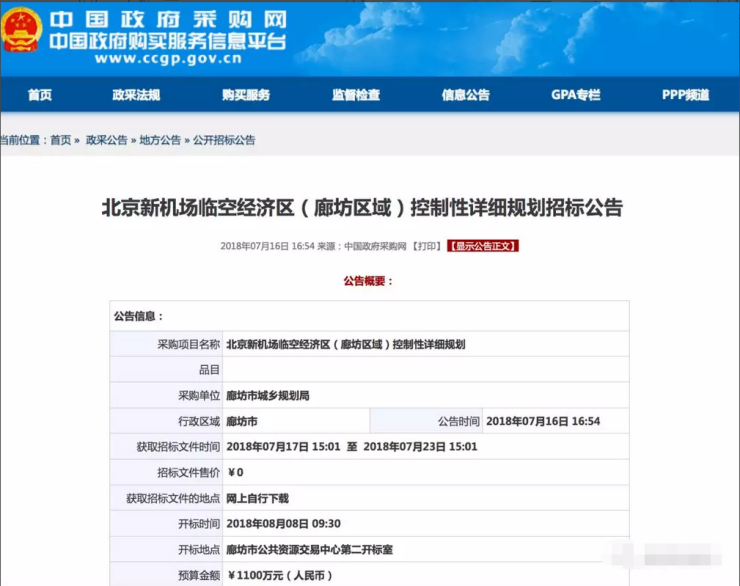Click the 中国政府采购网 site title

(x=168, y=20)
